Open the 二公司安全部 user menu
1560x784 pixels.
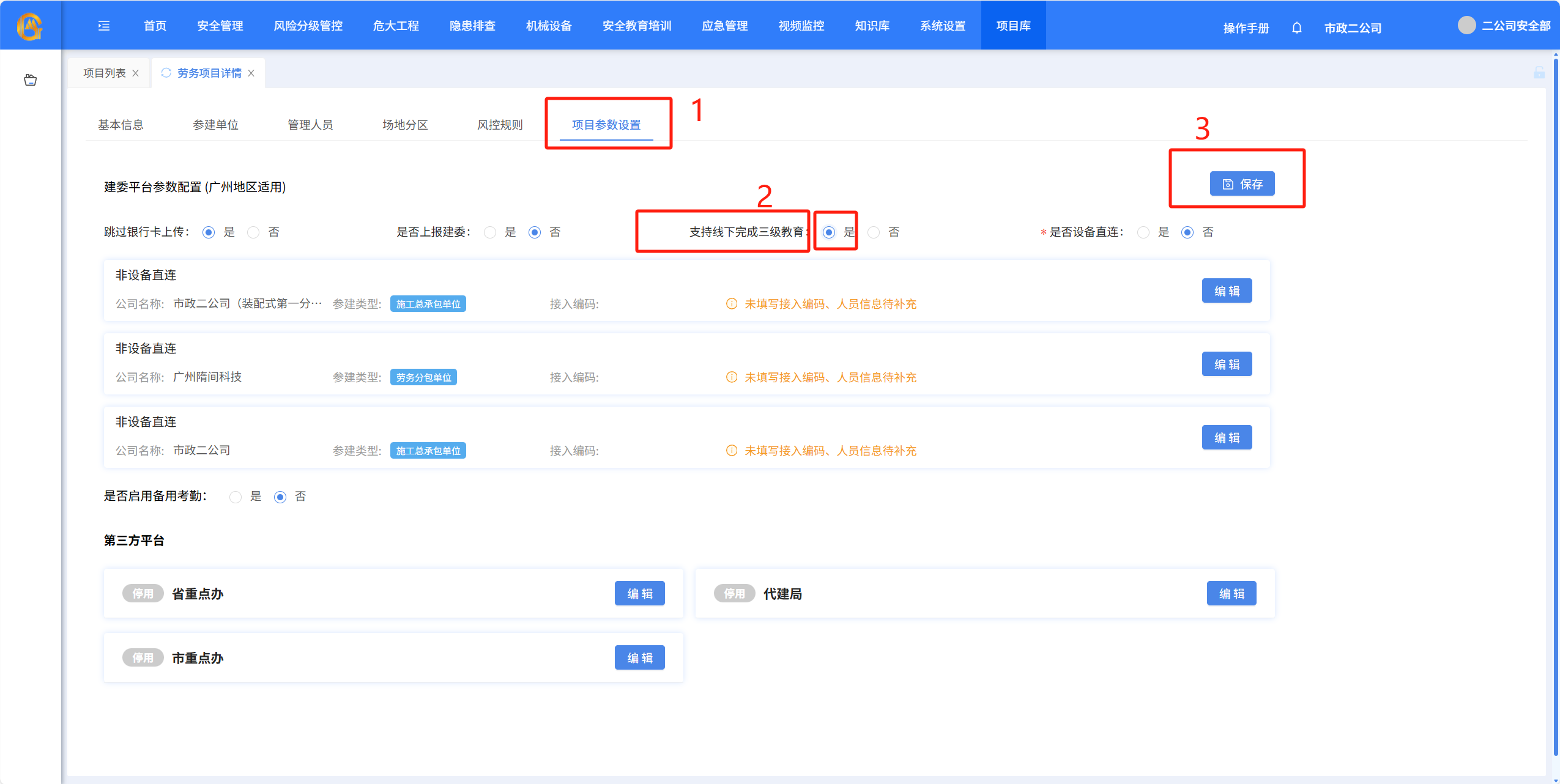[1516, 26]
